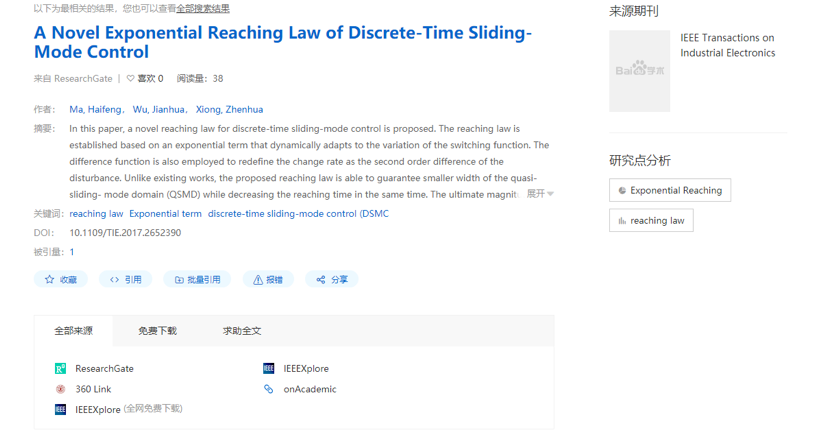This screenshot has height=433, width=828.
Task: Click the 阅读量: 38 text
Action: 200,79
